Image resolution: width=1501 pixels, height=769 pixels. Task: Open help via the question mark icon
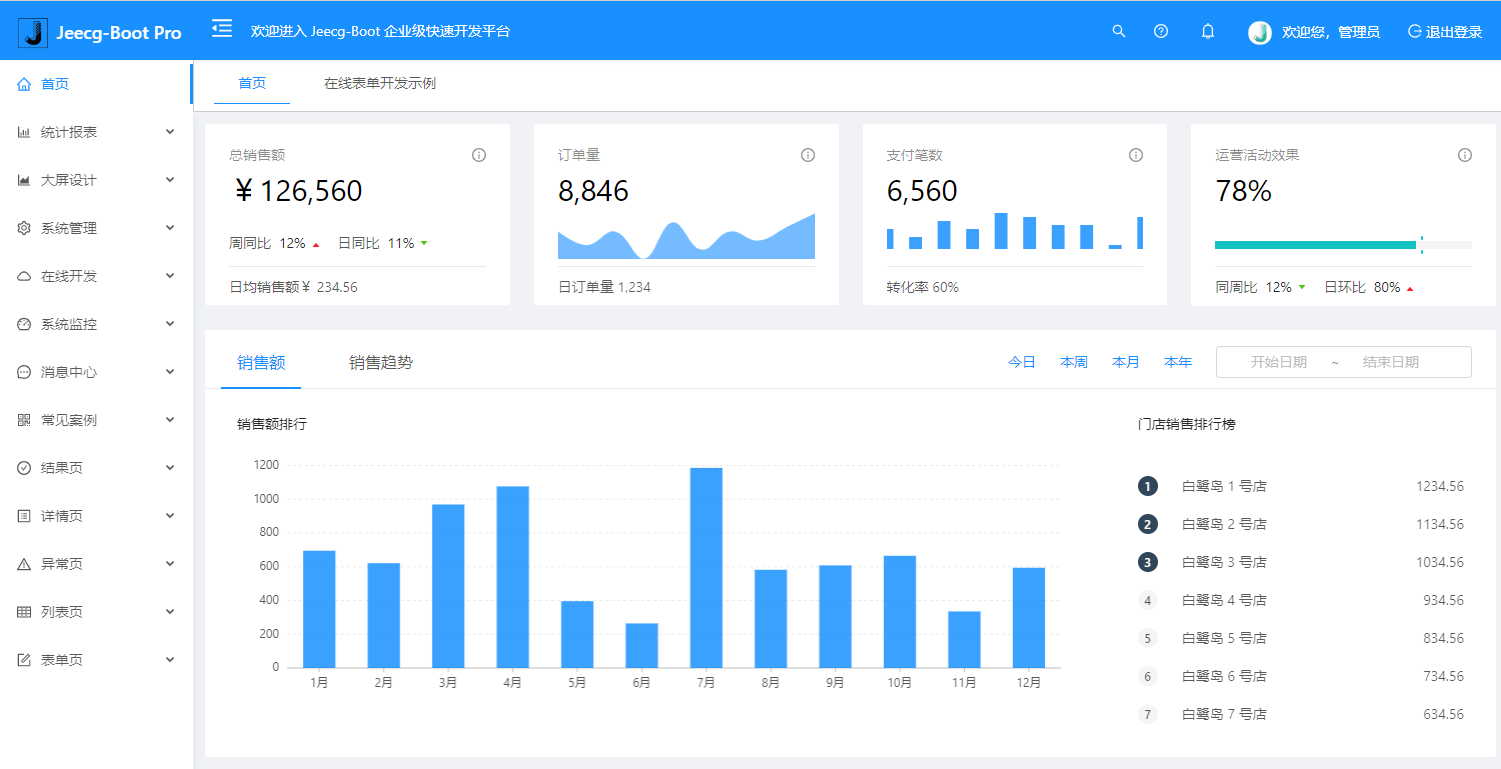1161,31
